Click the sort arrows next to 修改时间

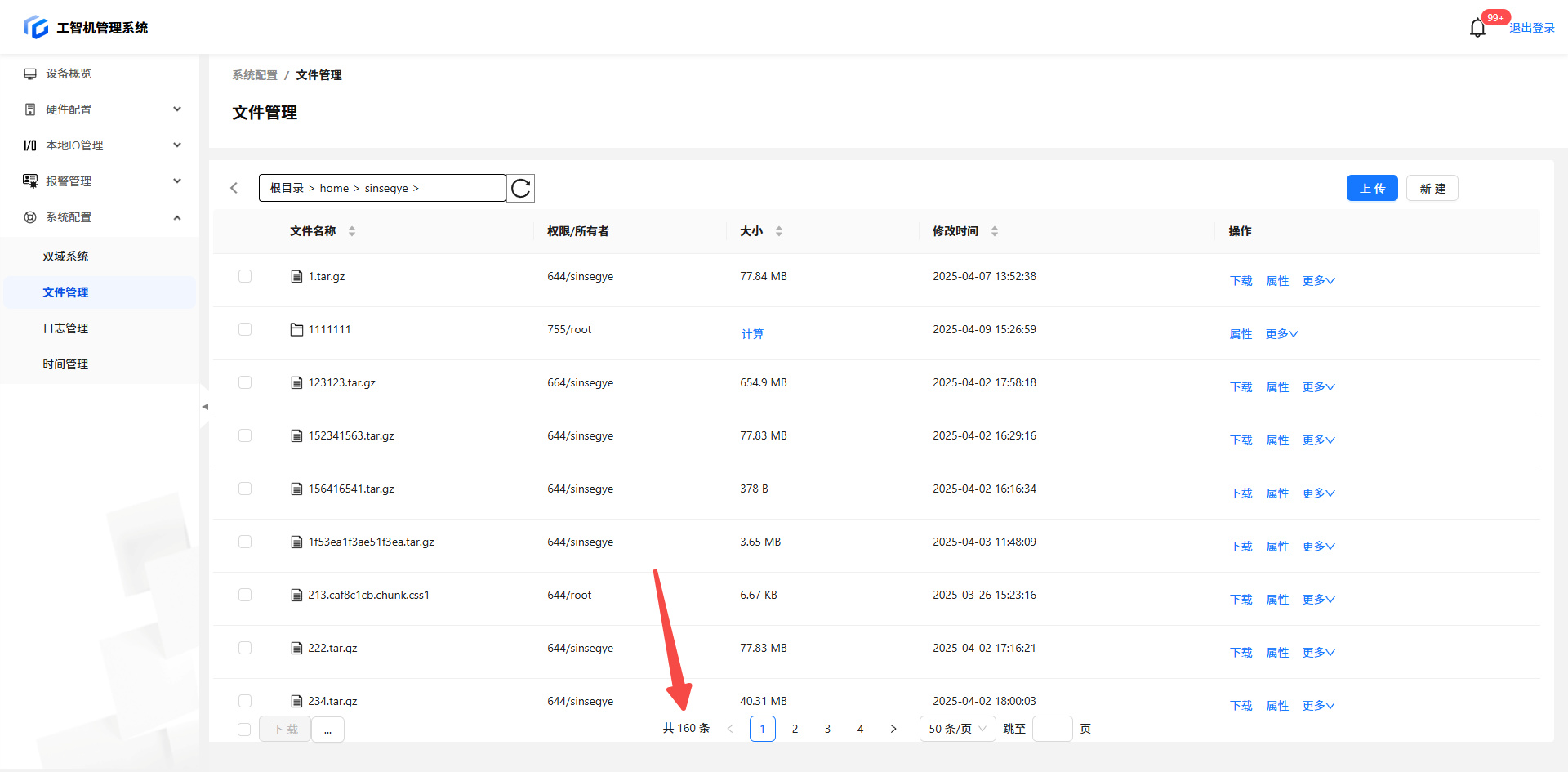coord(995,231)
